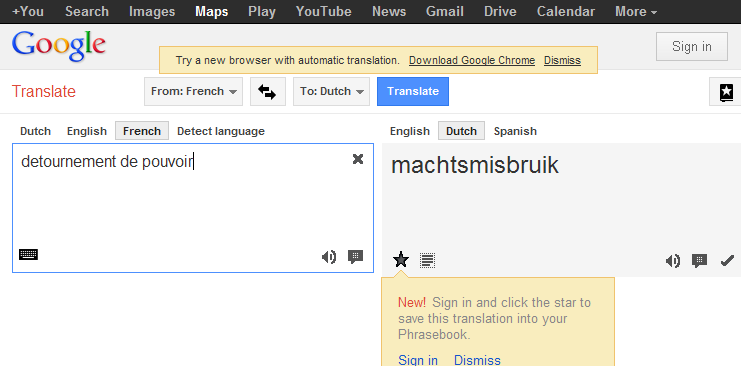Screen dimensions: 741x366
Task: Select English as the source language
Action: [x=87, y=131]
